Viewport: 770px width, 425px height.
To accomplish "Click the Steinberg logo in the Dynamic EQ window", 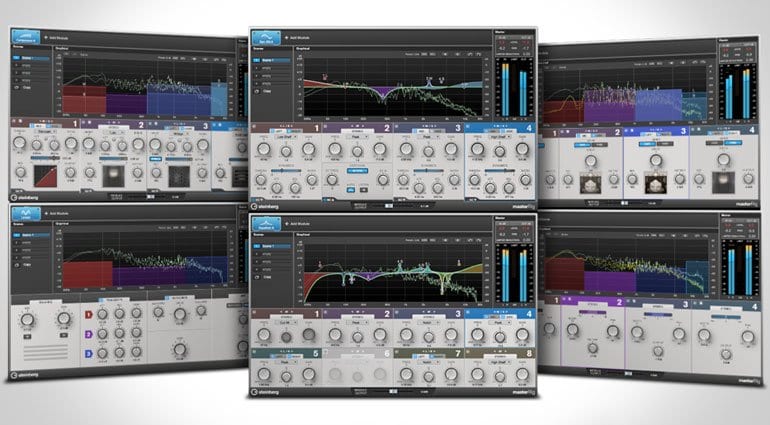I will 265,206.
